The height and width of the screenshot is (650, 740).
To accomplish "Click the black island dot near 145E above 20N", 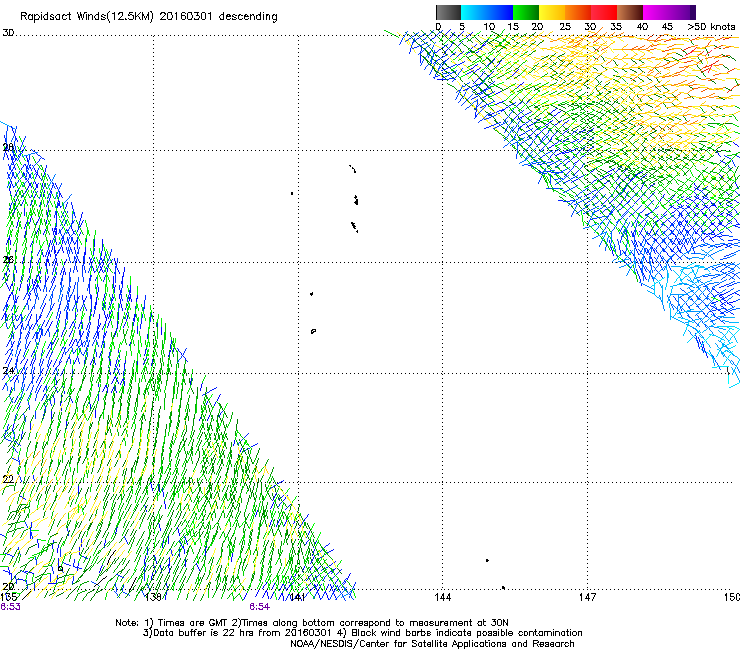I will coord(487,560).
